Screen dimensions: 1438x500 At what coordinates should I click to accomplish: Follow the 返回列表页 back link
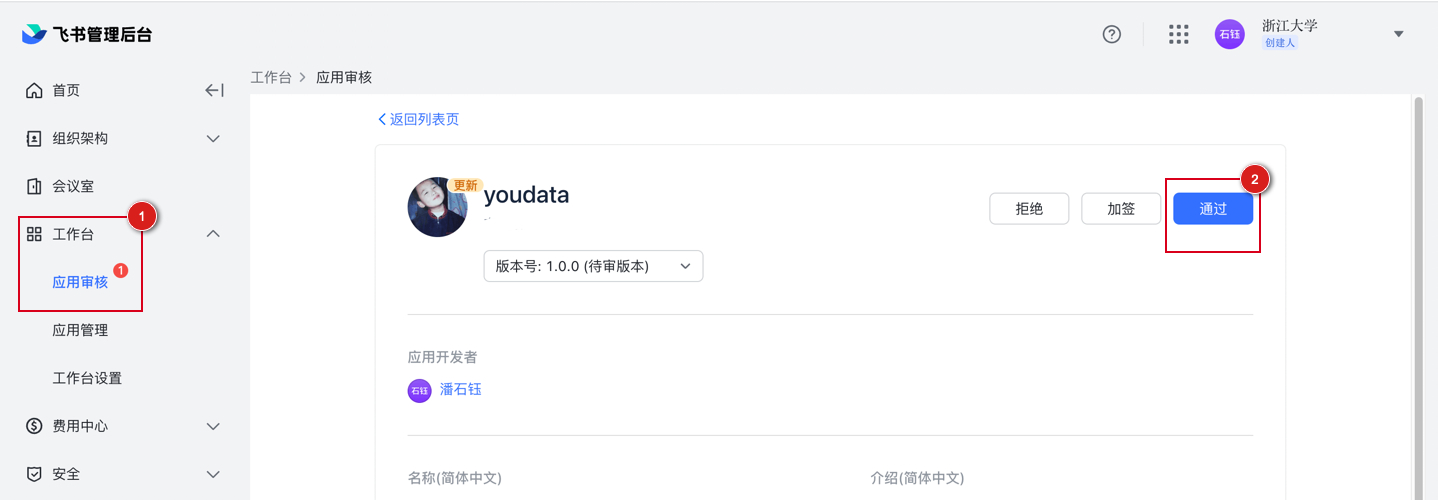(419, 119)
